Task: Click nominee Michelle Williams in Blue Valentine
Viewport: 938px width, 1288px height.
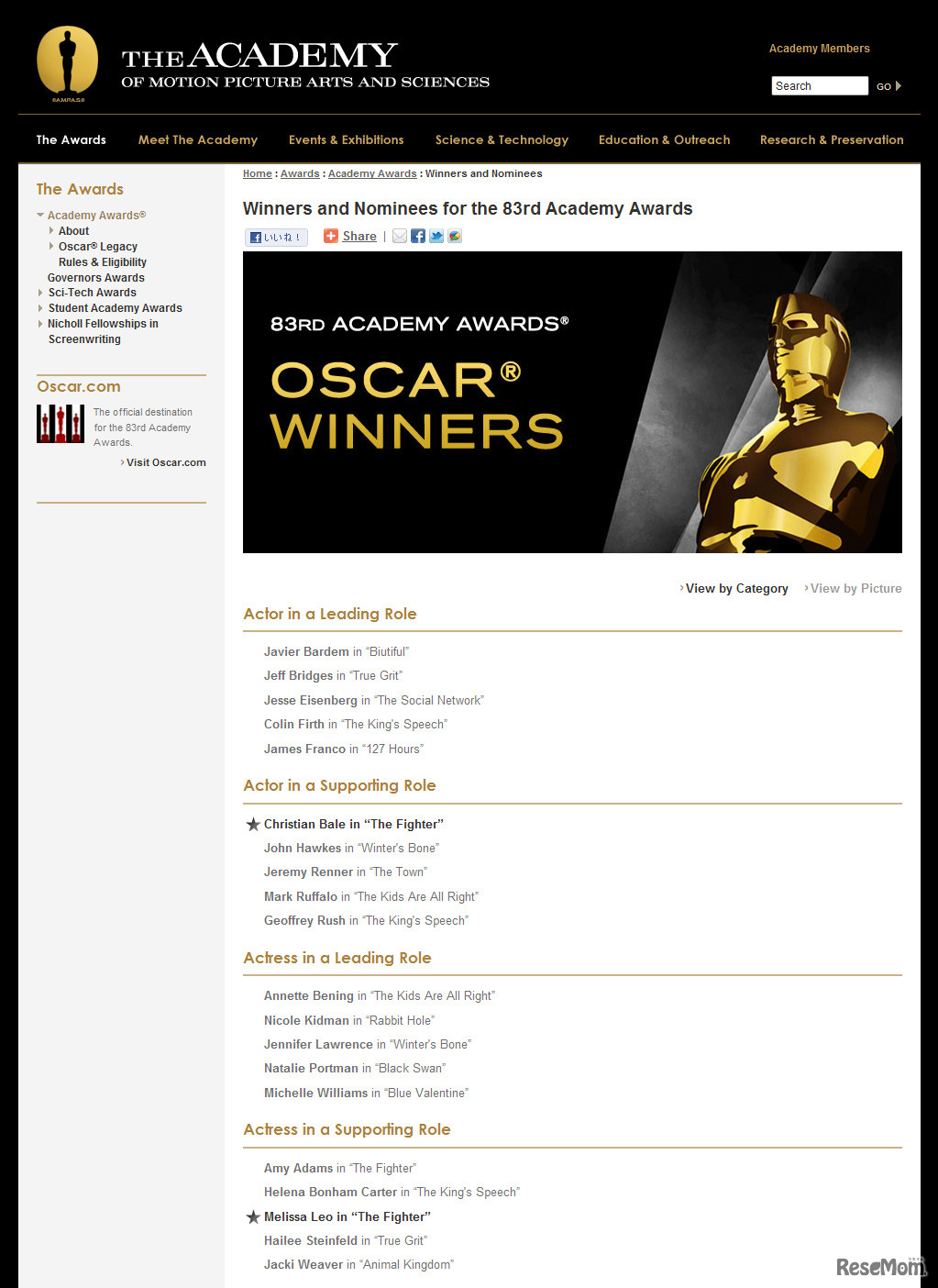Action: [367, 1093]
